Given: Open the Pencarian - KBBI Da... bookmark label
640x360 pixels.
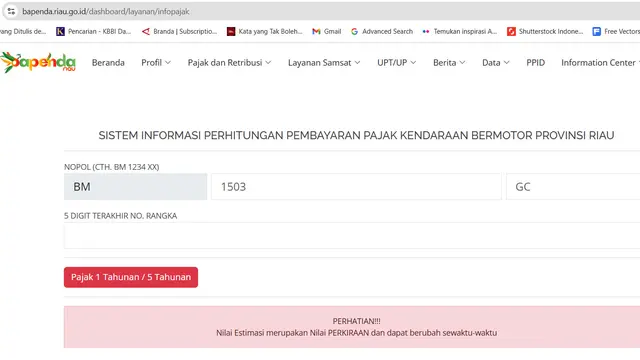Looking at the screenshot, I should tap(100, 31).
